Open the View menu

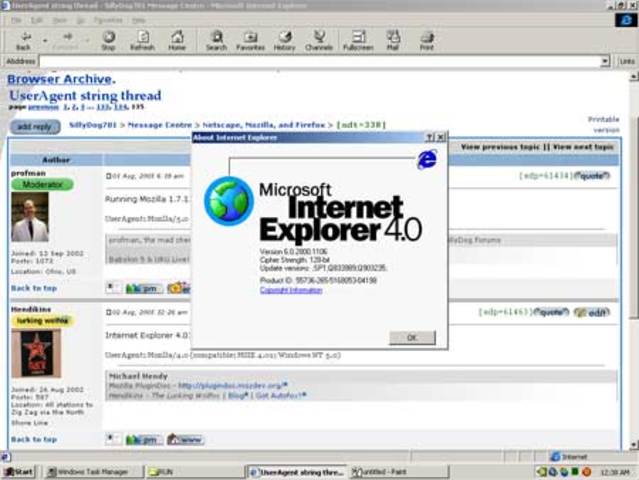[59, 20]
